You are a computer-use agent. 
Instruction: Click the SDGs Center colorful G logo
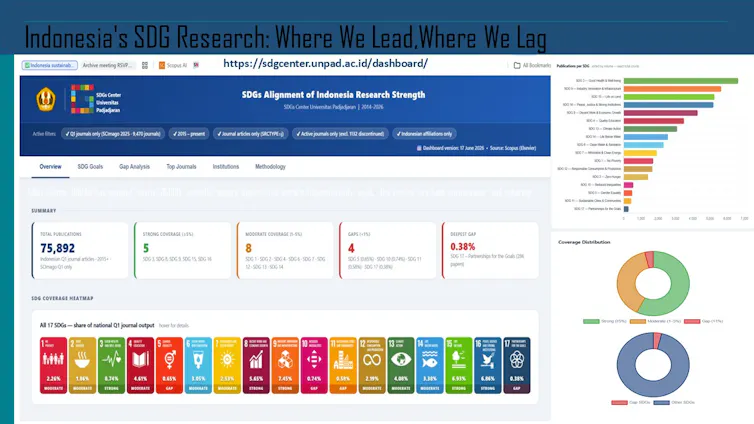tap(82, 99)
